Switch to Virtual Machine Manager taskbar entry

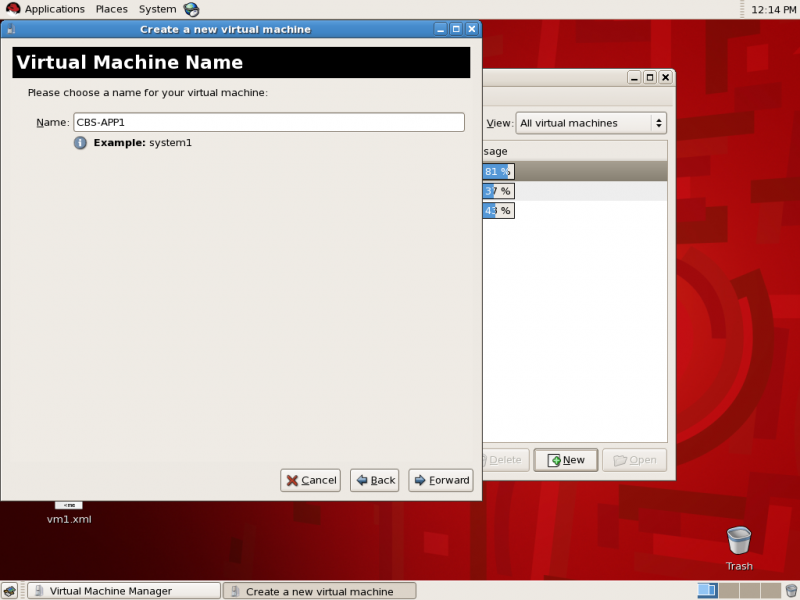tap(123, 591)
